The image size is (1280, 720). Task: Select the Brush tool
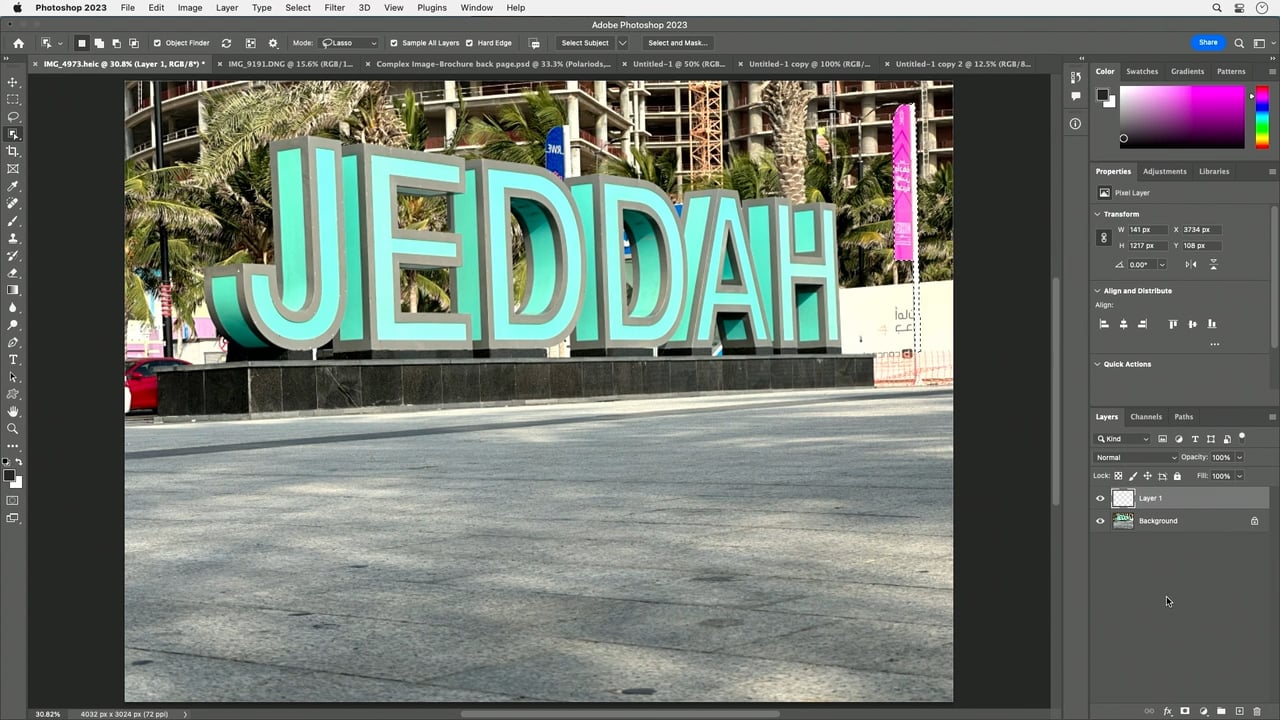pos(13,221)
